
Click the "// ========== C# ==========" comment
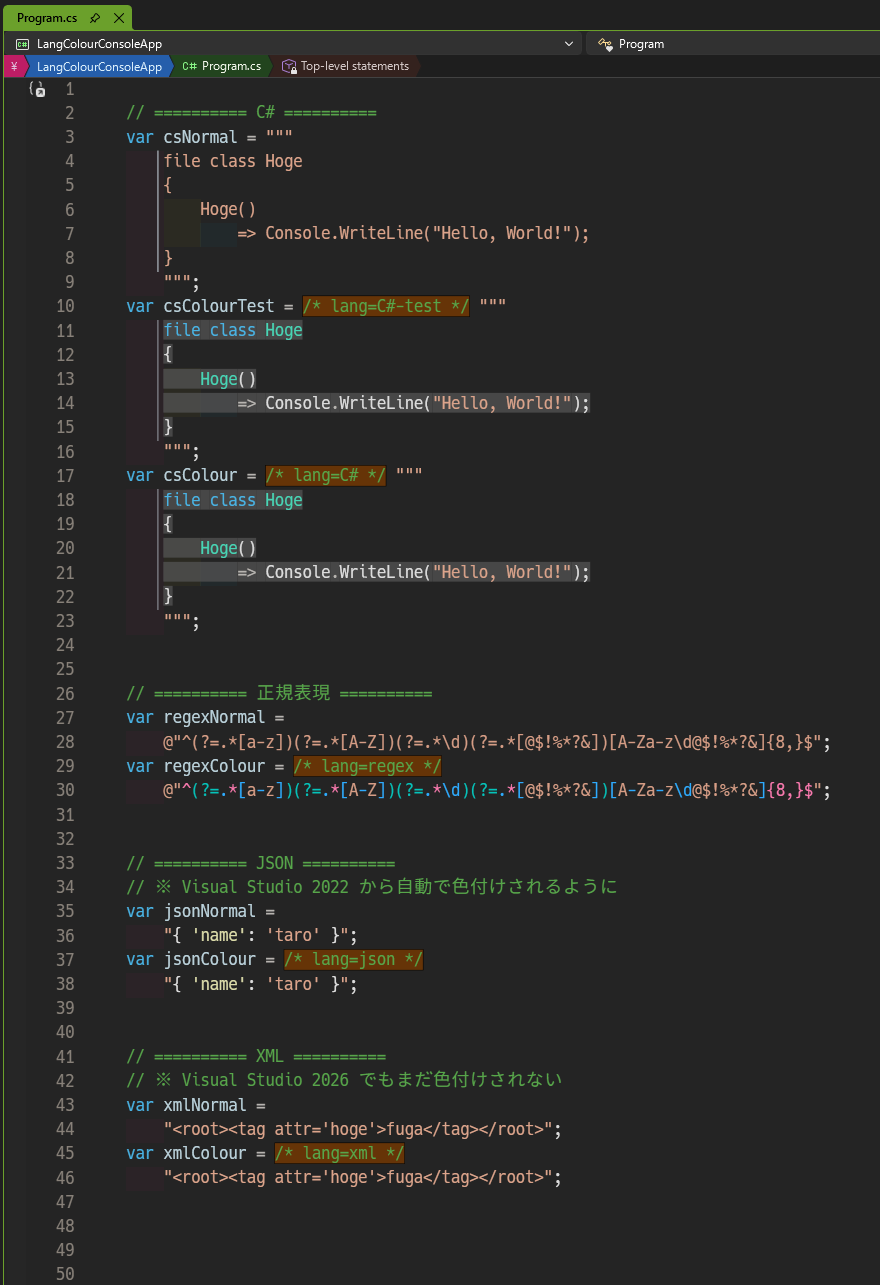click(251, 112)
